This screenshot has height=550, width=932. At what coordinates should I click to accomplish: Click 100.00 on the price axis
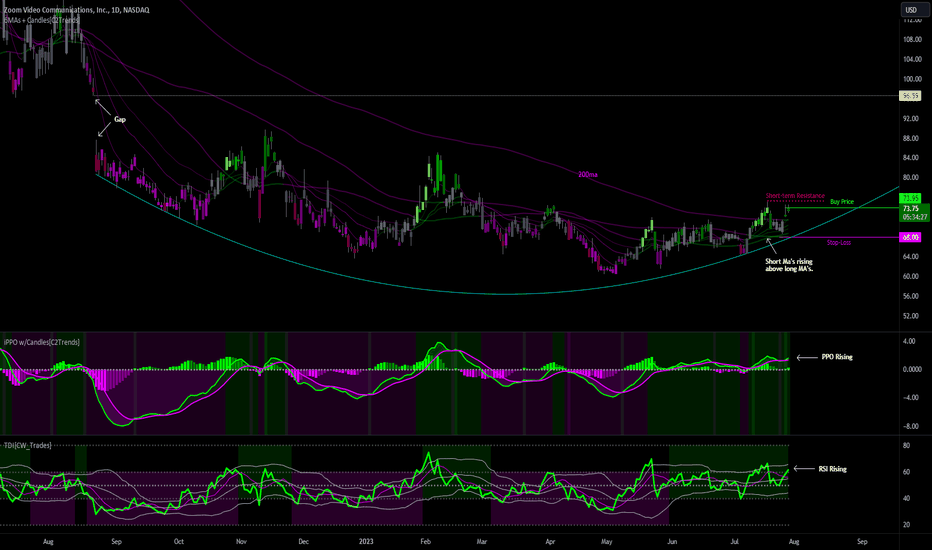tap(911, 79)
